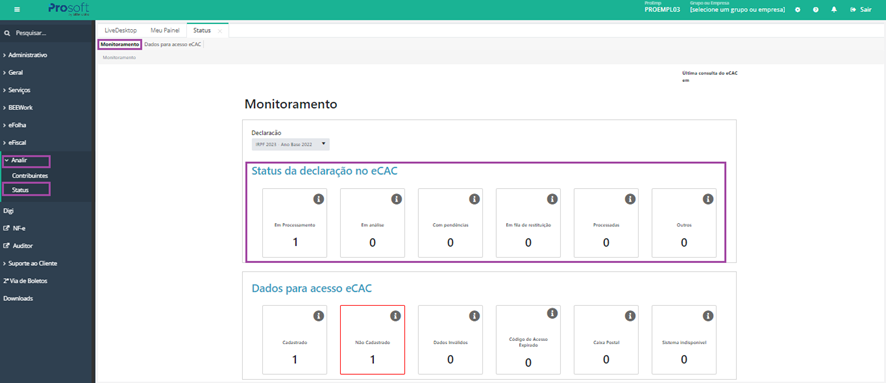The width and height of the screenshot is (886, 383).
Task: Click the Caixa Postal count 0
Action: (x=606, y=360)
